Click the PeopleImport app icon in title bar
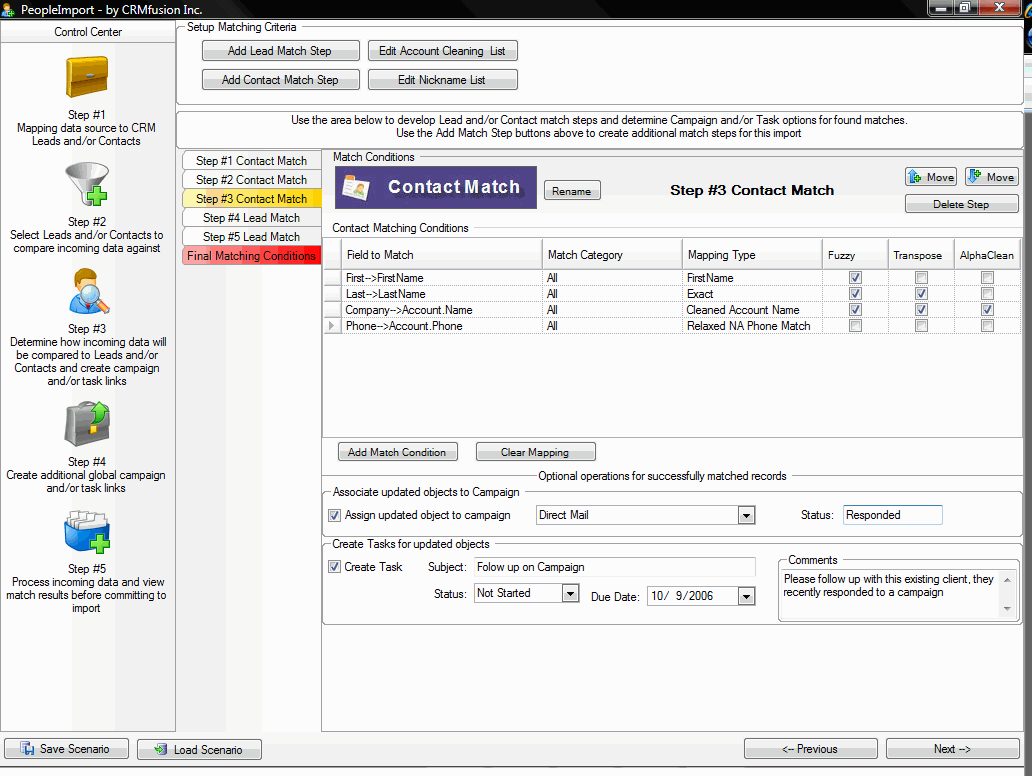The height and width of the screenshot is (776, 1032). [8, 9]
